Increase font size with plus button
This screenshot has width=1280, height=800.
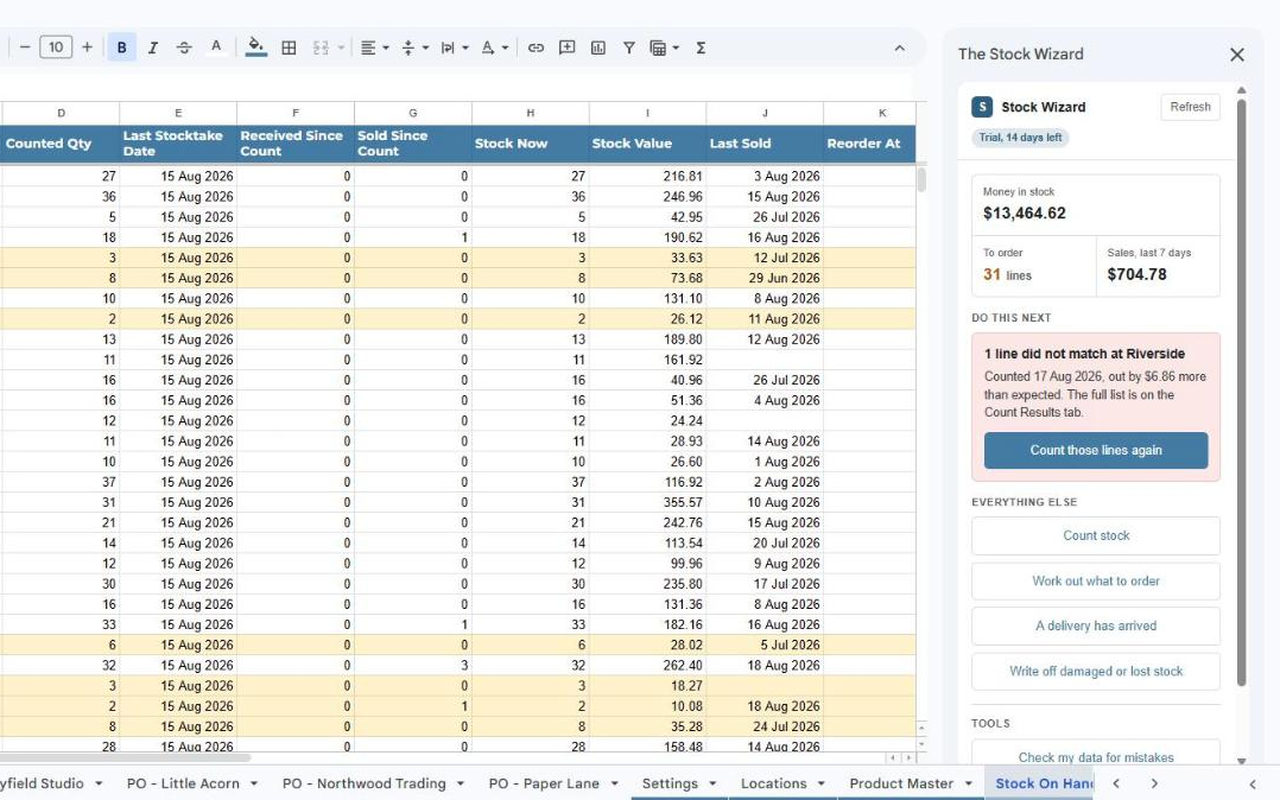pos(87,47)
